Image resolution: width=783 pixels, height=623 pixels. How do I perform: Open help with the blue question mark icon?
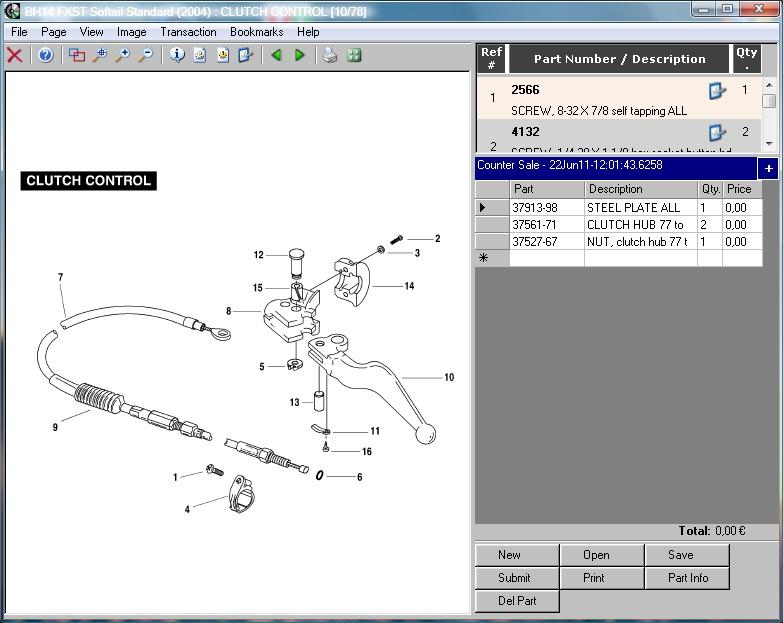coord(45,55)
